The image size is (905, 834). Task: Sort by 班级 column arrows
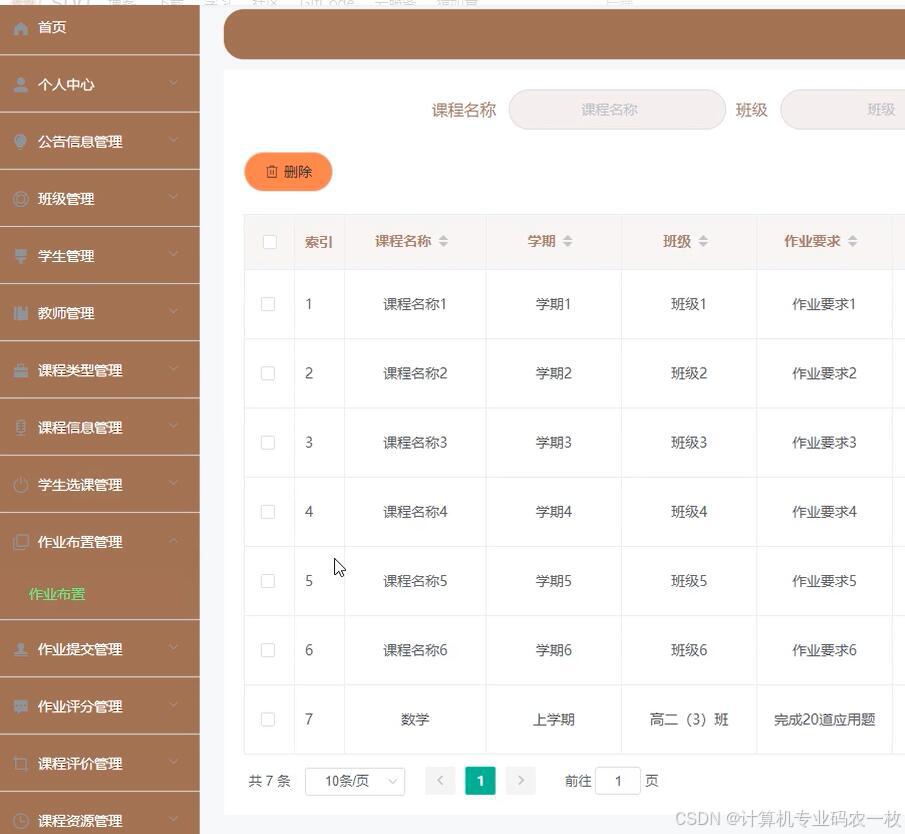click(x=703, y=241)
